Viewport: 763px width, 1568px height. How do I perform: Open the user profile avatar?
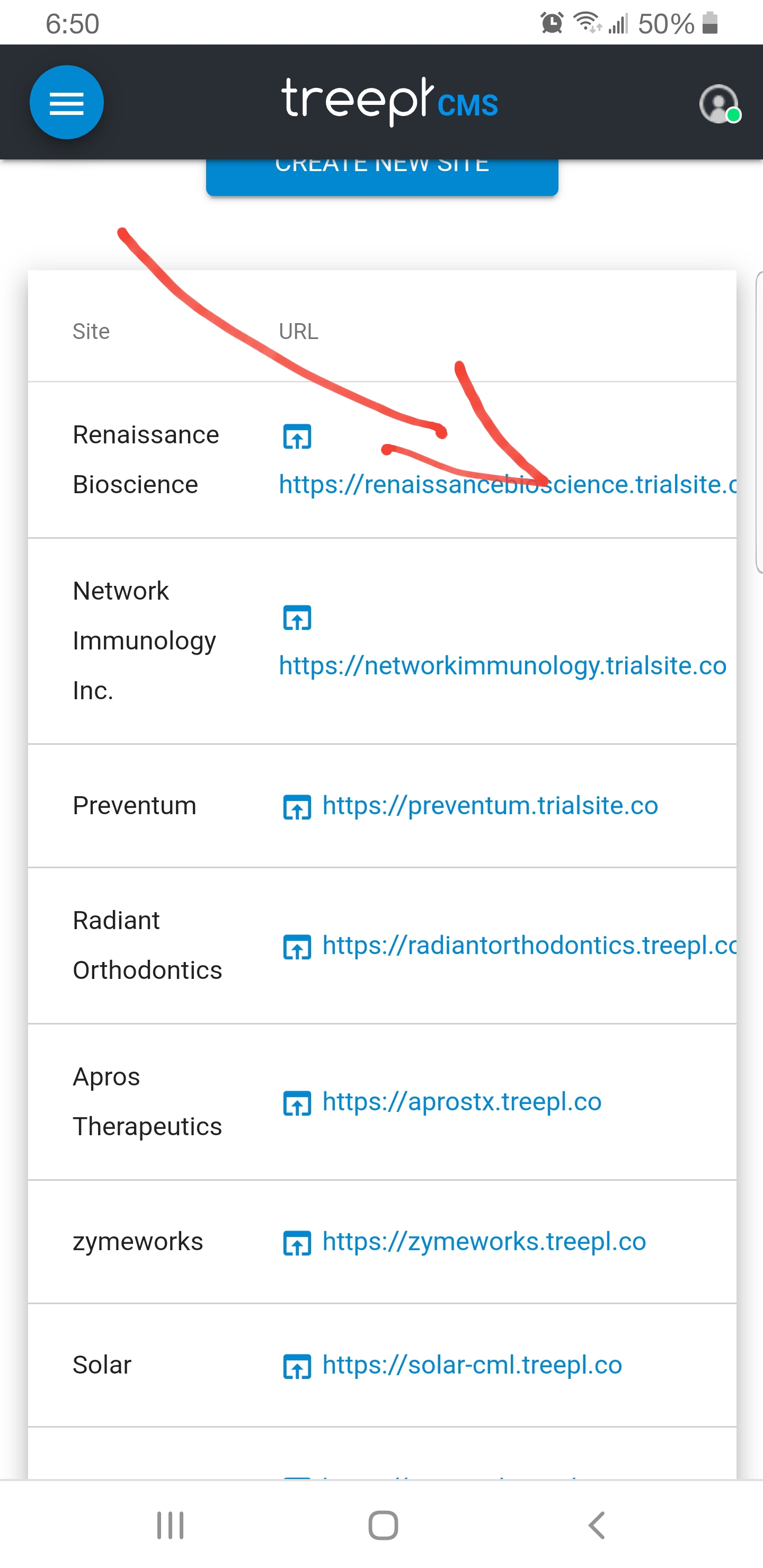[x=719, y=104]
